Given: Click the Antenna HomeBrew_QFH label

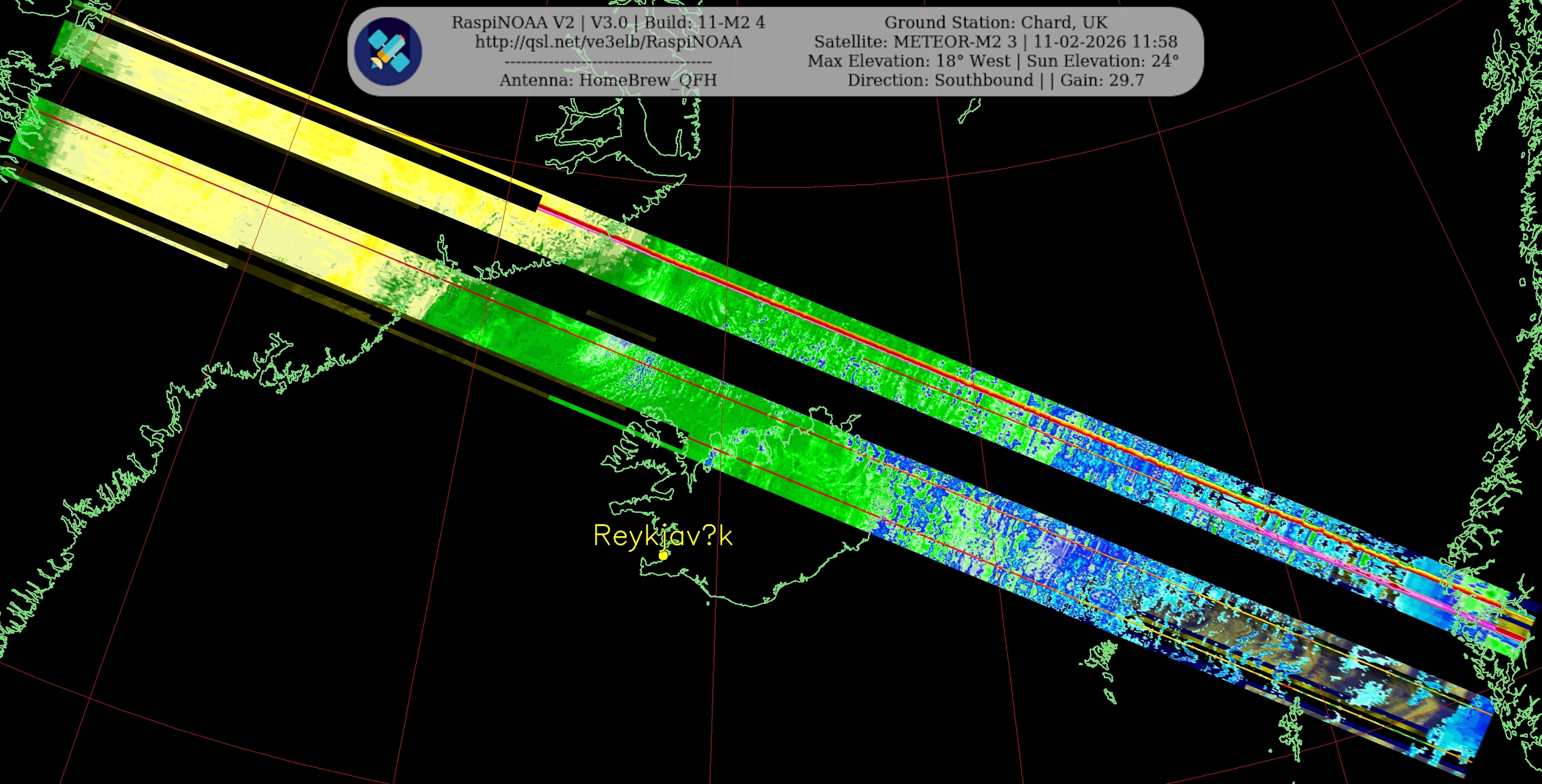Looking at the screenshot, I should [608, 80].
